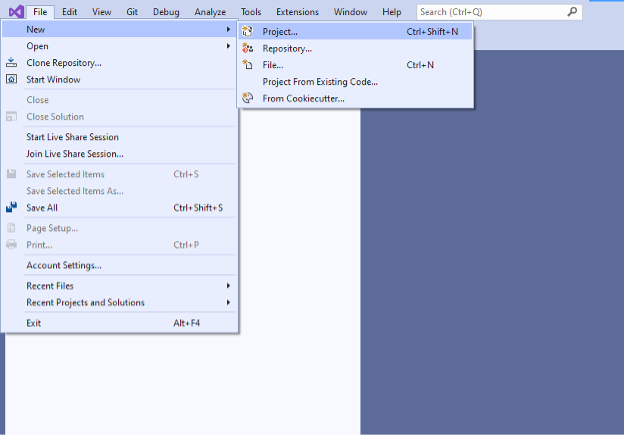Viewport: 624px width, 436px height.
Task: Click the Close Solution menu item
Action: click(x=119, y=117)
